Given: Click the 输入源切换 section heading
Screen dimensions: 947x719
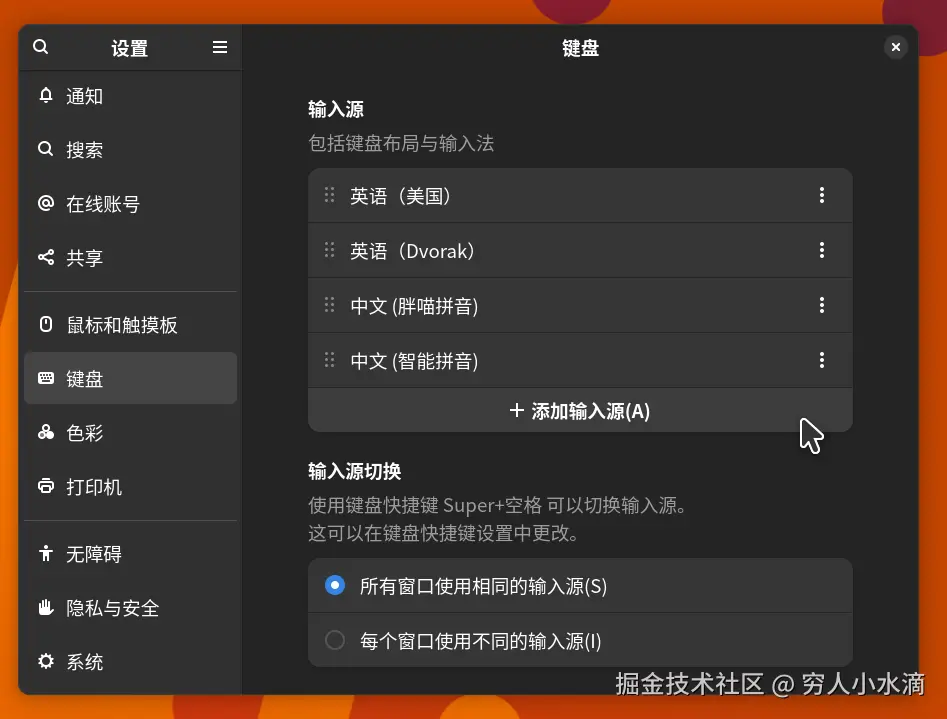Looking at the screenshot, I should click(x=355, y=471).
